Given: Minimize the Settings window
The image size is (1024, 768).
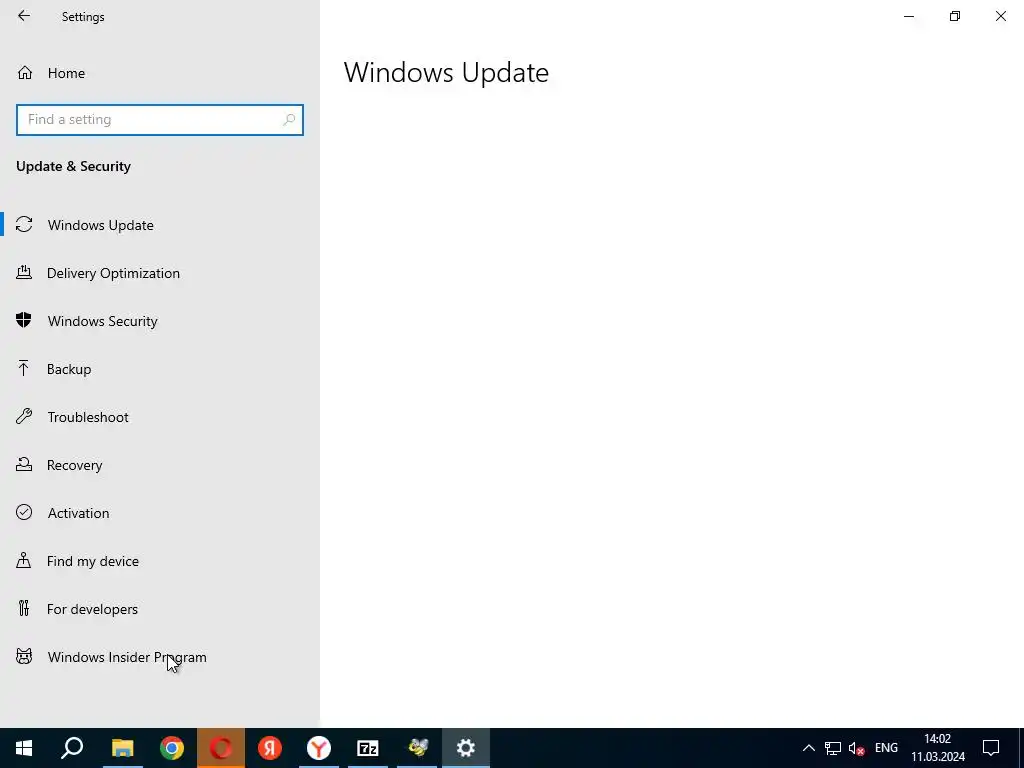Looking at the screenshot, I should [x=908, y=16].
